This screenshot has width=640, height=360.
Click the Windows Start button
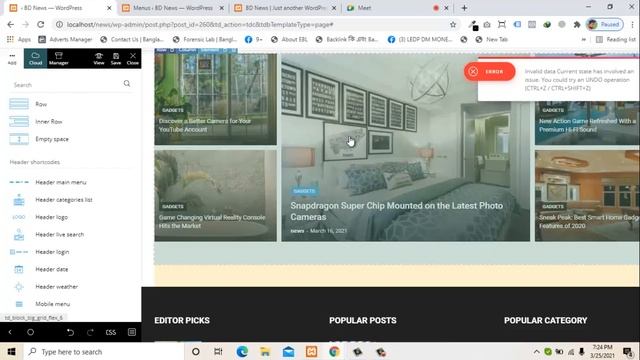pos(11,351)
